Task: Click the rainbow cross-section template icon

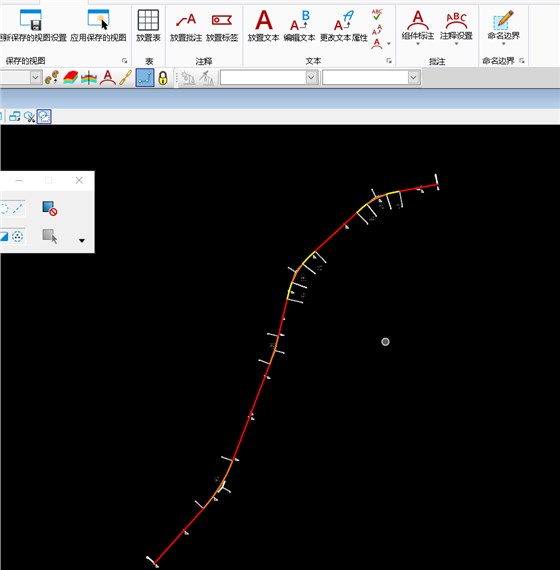Action: click(89, 77)
